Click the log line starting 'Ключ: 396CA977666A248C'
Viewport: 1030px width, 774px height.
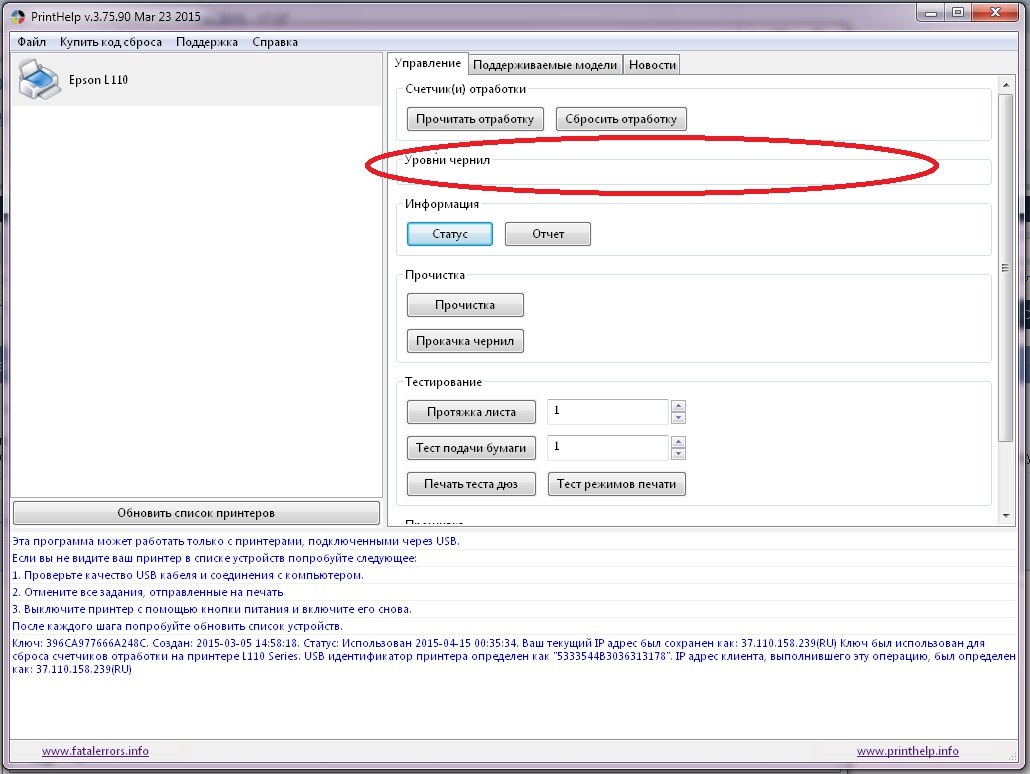[x=514, y=656]
